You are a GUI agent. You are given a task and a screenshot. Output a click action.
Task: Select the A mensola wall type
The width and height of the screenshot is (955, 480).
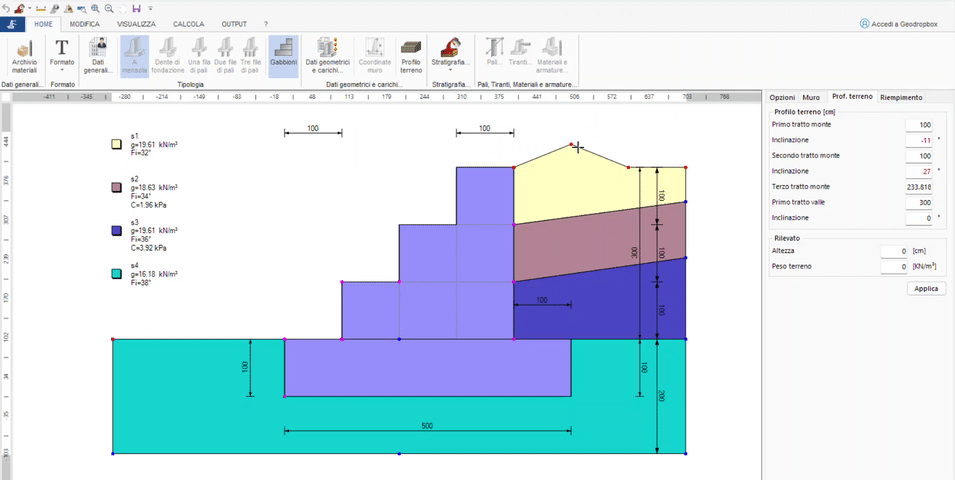click(134, 56)
